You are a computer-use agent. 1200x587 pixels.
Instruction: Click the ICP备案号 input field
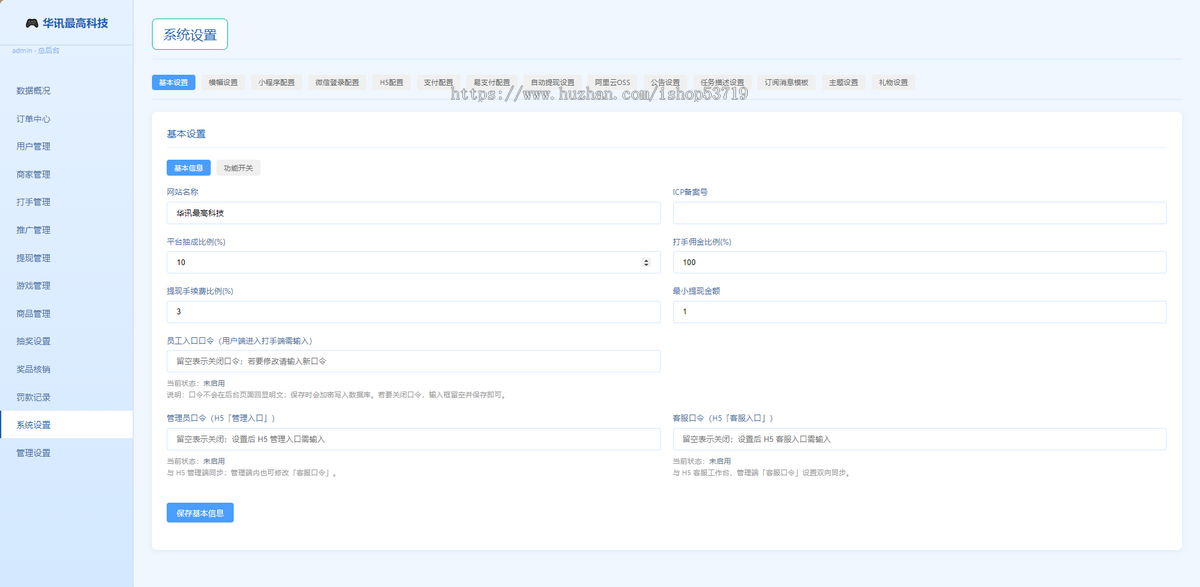point(920,213)
